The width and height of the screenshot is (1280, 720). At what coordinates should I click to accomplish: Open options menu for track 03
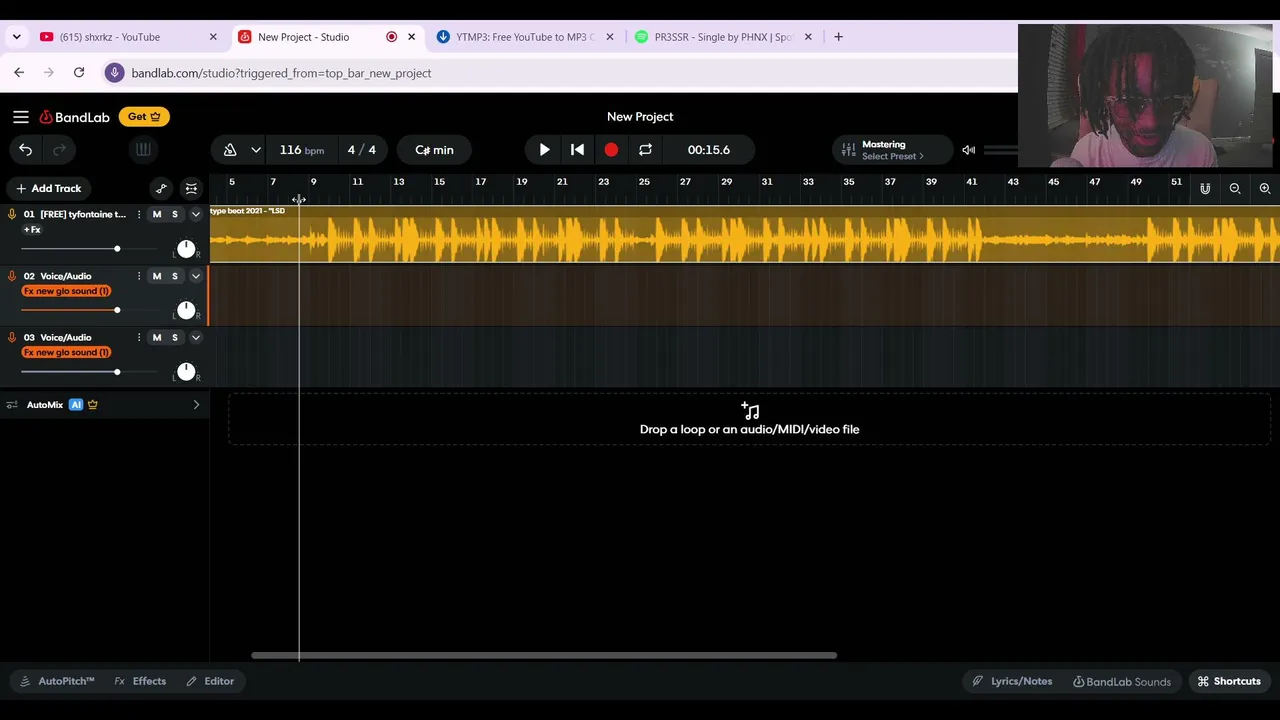(139, 337)
